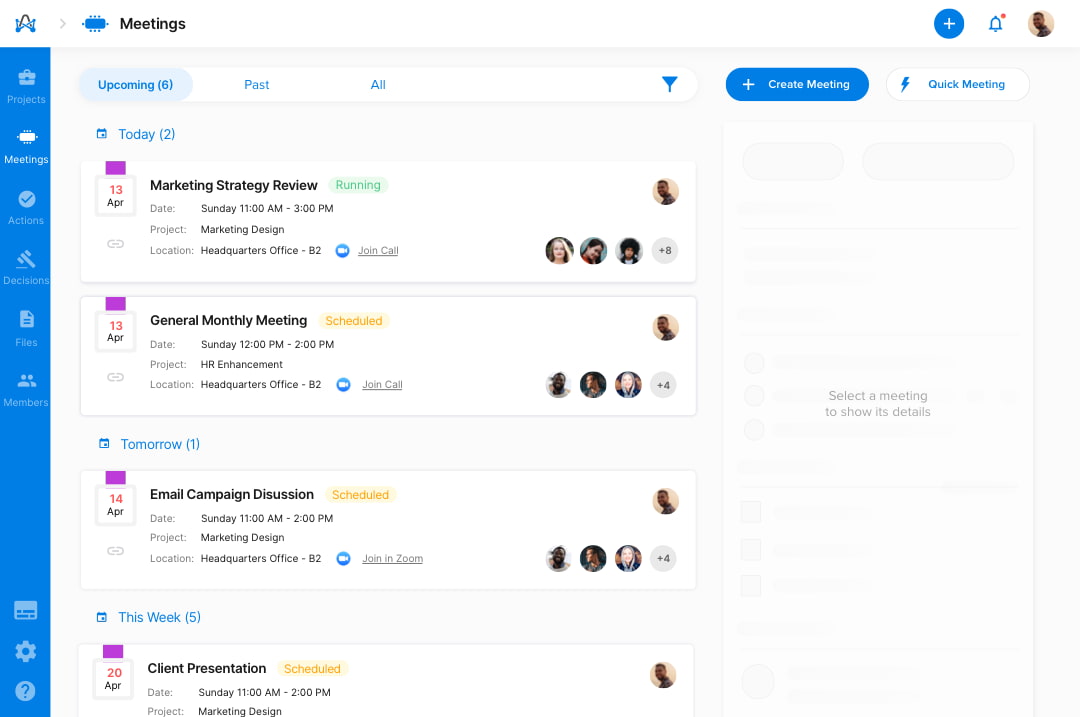
Task: Collapse the Today (2) group
Action: (x=147, y=134)
